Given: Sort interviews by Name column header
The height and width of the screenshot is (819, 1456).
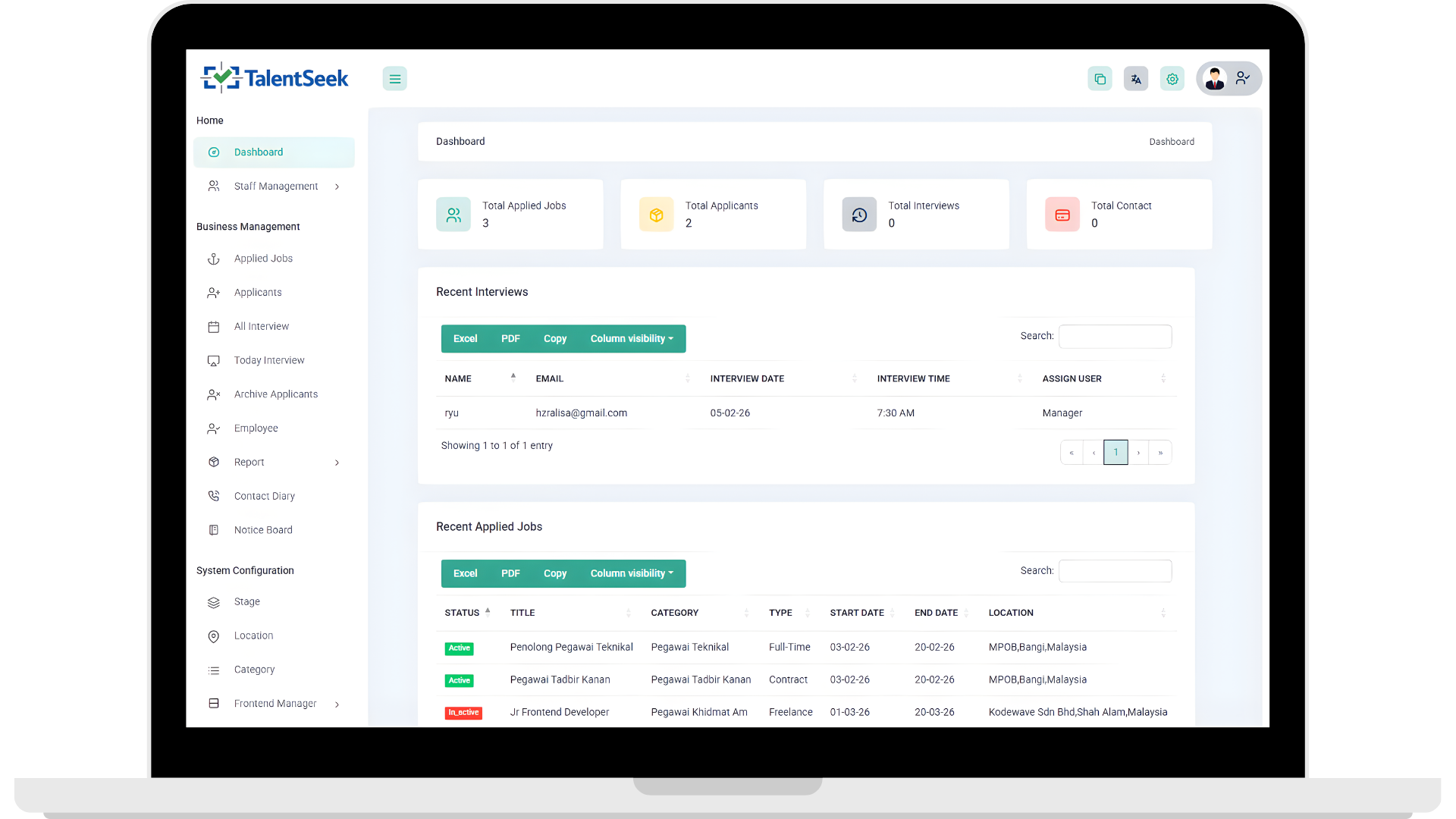Looking at the screenshot, I should 458,378.
